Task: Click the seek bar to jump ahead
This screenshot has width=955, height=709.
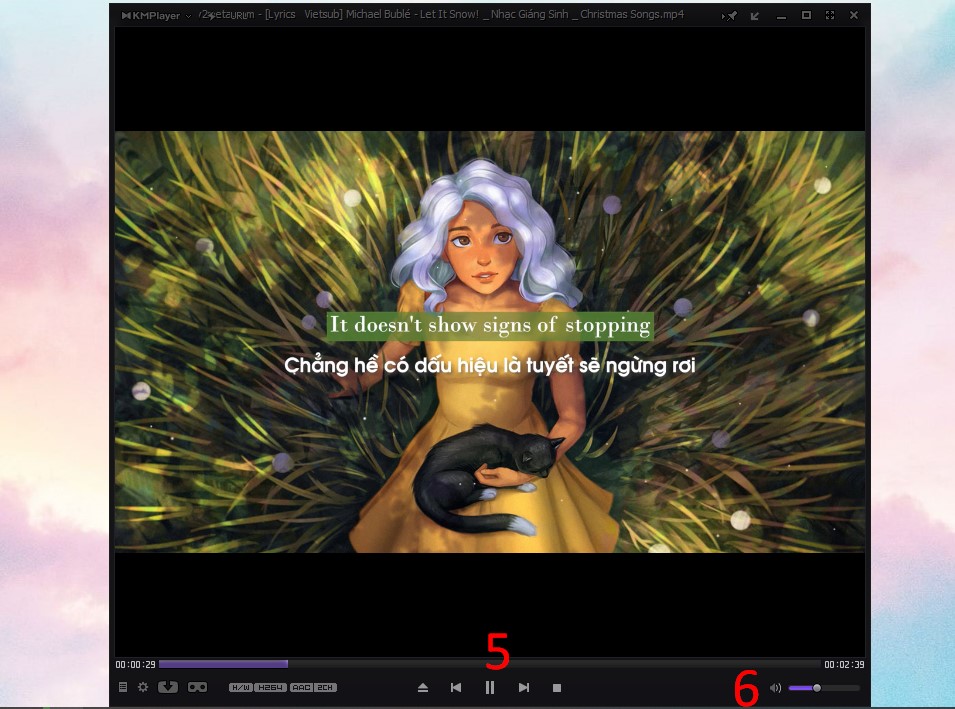Action: pos(550,664)
